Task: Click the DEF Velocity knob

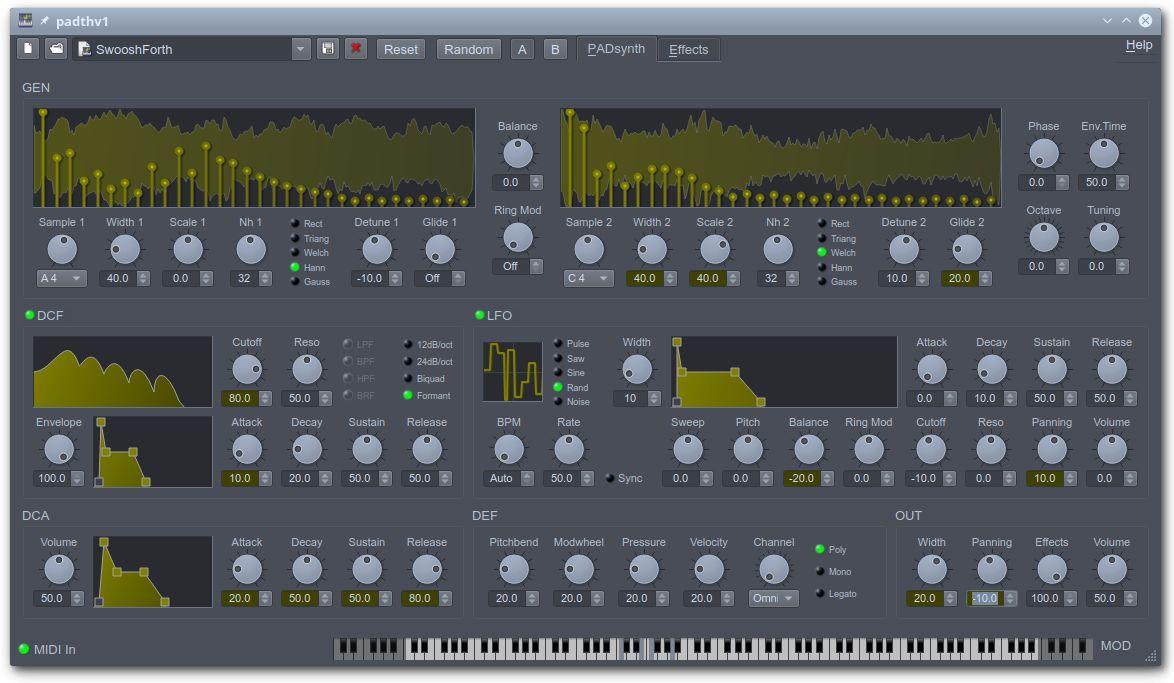Action: (x=708, y=570)
